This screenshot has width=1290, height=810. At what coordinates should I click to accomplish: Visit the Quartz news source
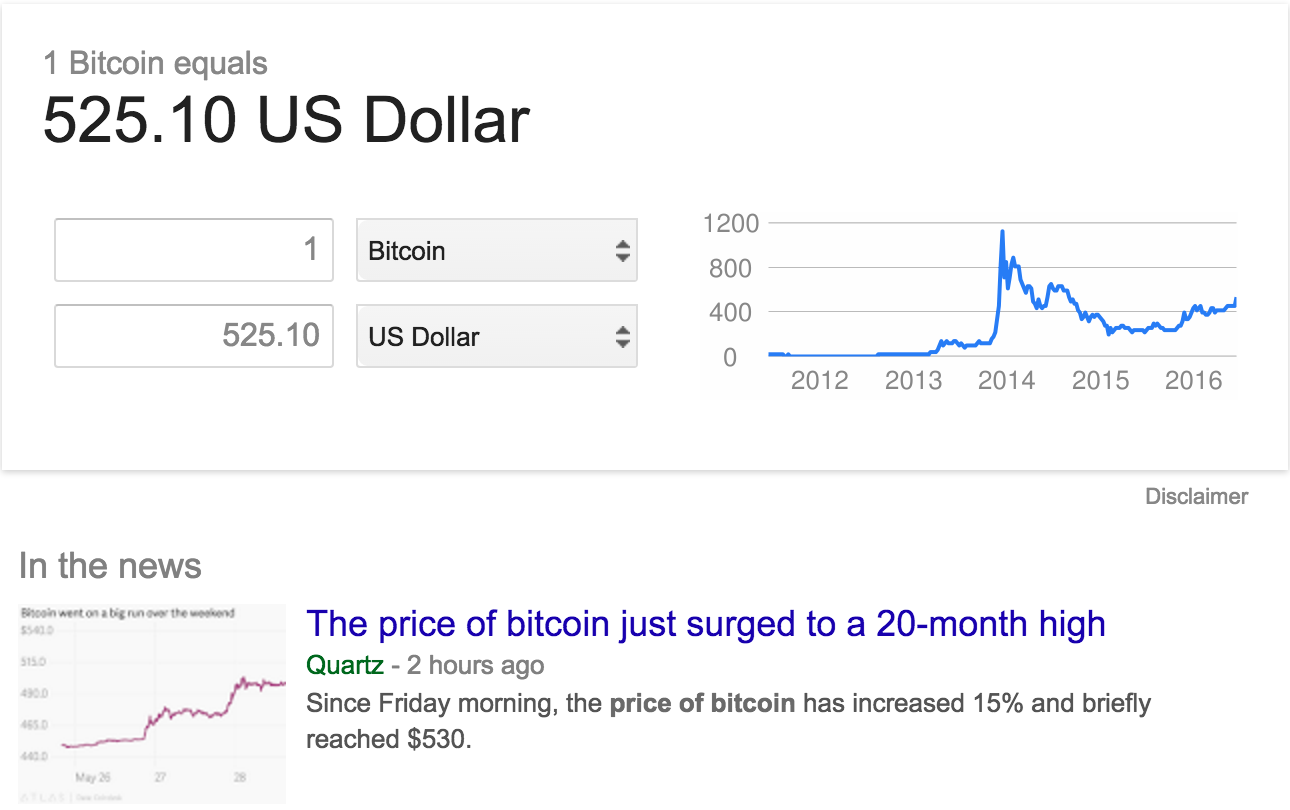click(343, 664)
